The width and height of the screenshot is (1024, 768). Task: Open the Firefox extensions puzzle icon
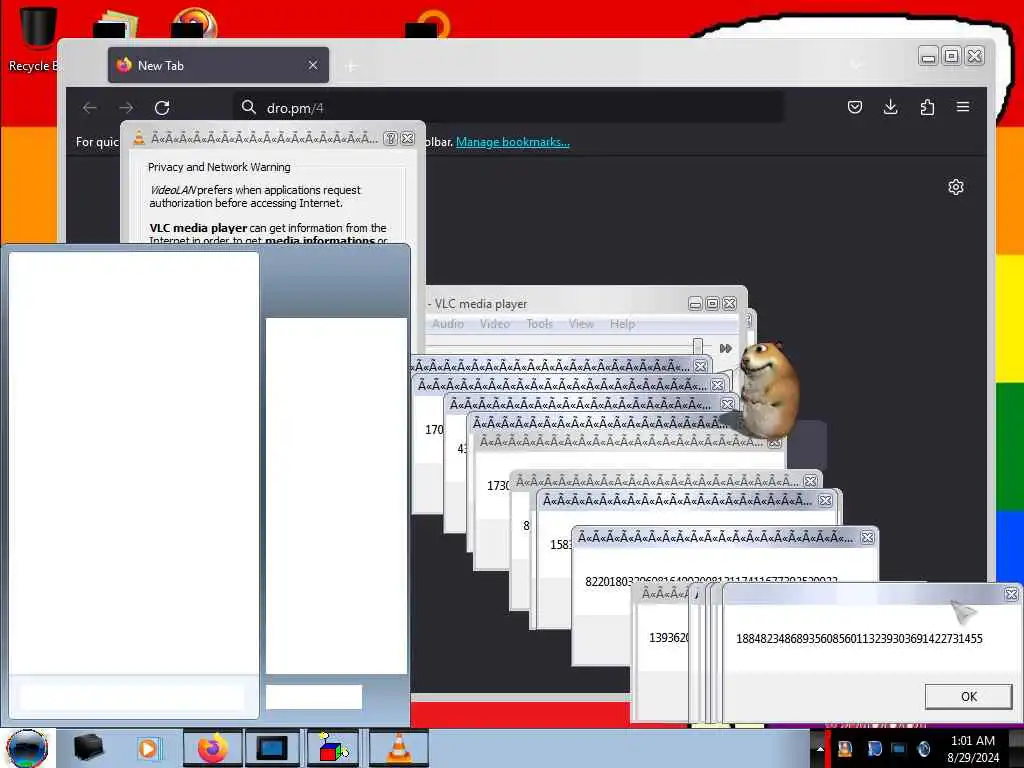(927, 107)
